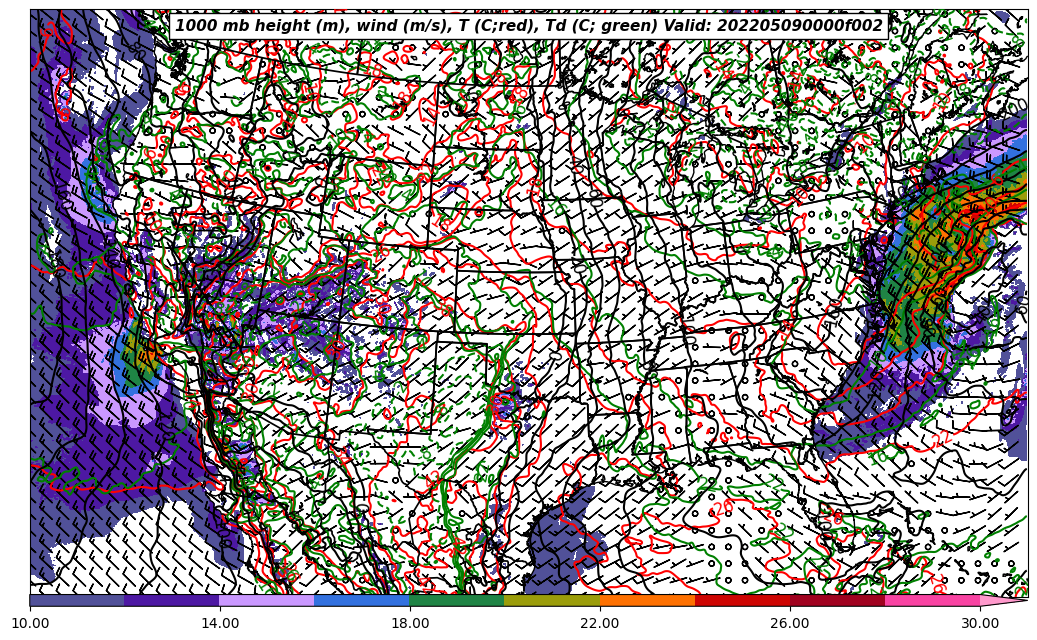
Task: Select the green 18–20 colorbar segment
Action: tap(457, 600)
